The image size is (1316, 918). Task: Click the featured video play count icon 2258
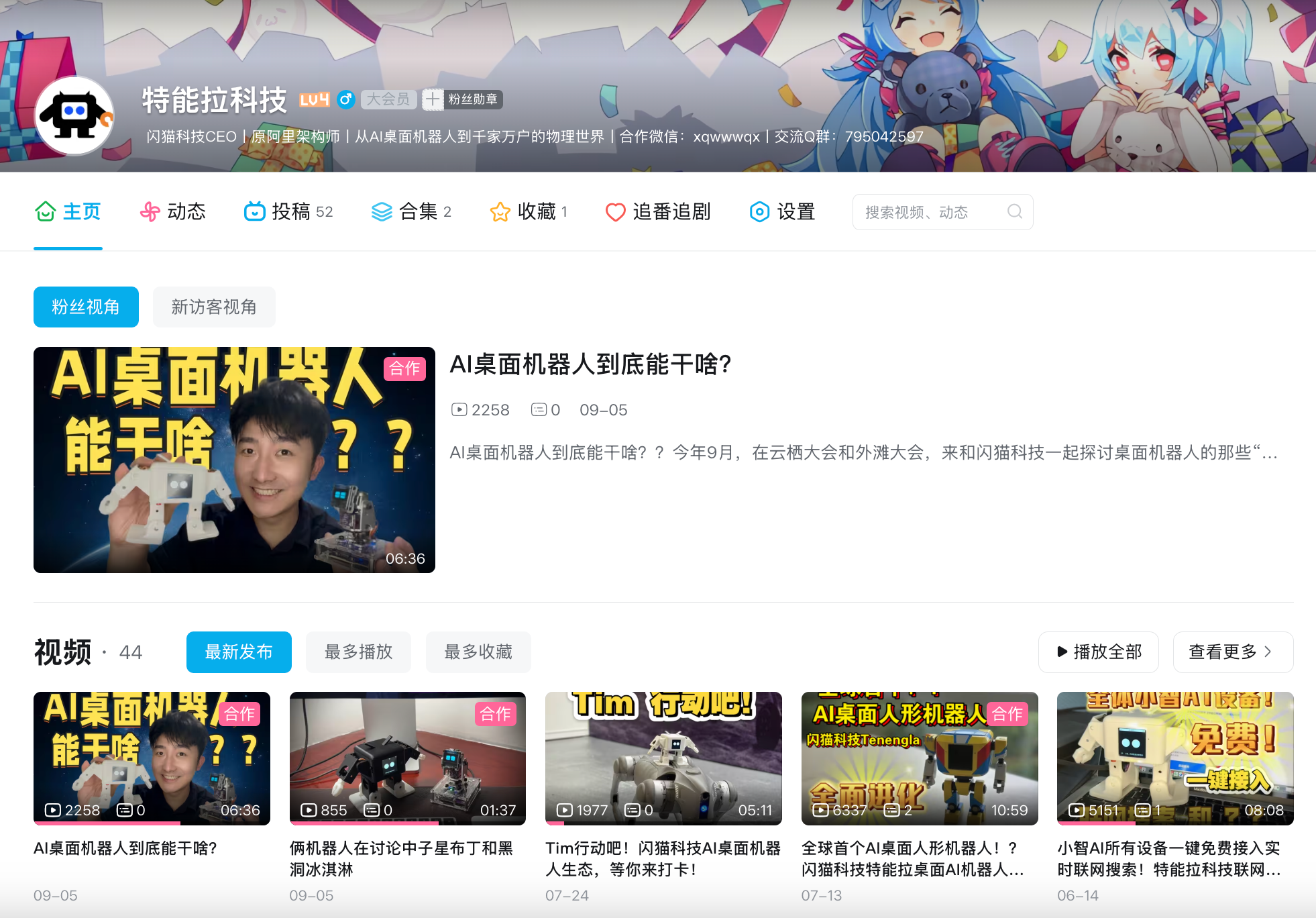[x=459, y=409]
